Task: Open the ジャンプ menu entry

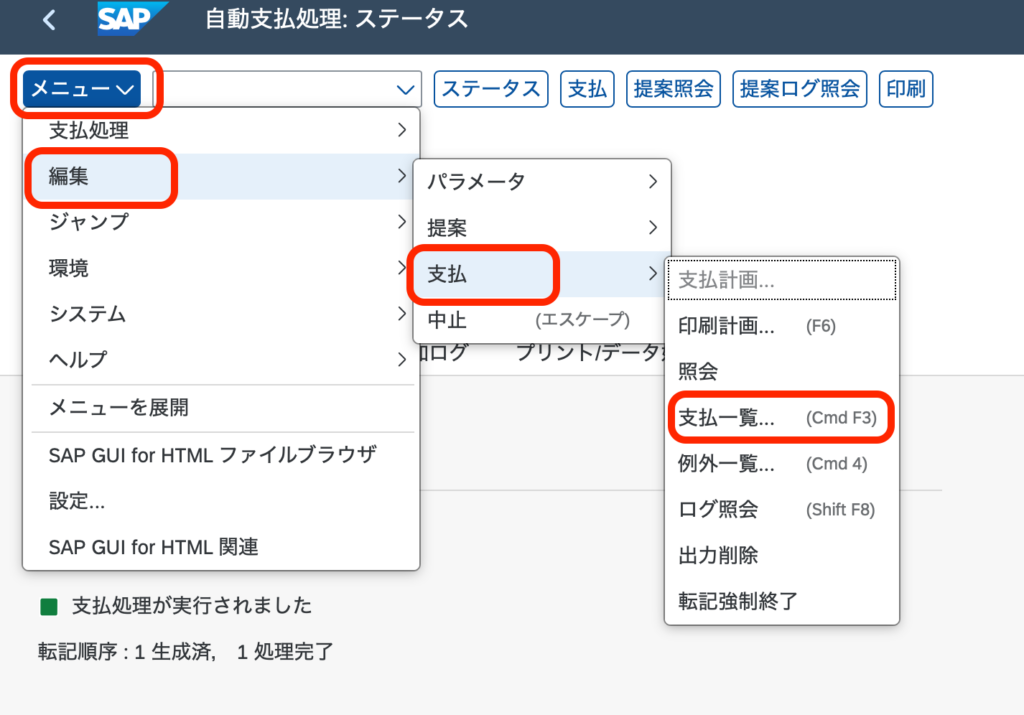Action: 221,222
